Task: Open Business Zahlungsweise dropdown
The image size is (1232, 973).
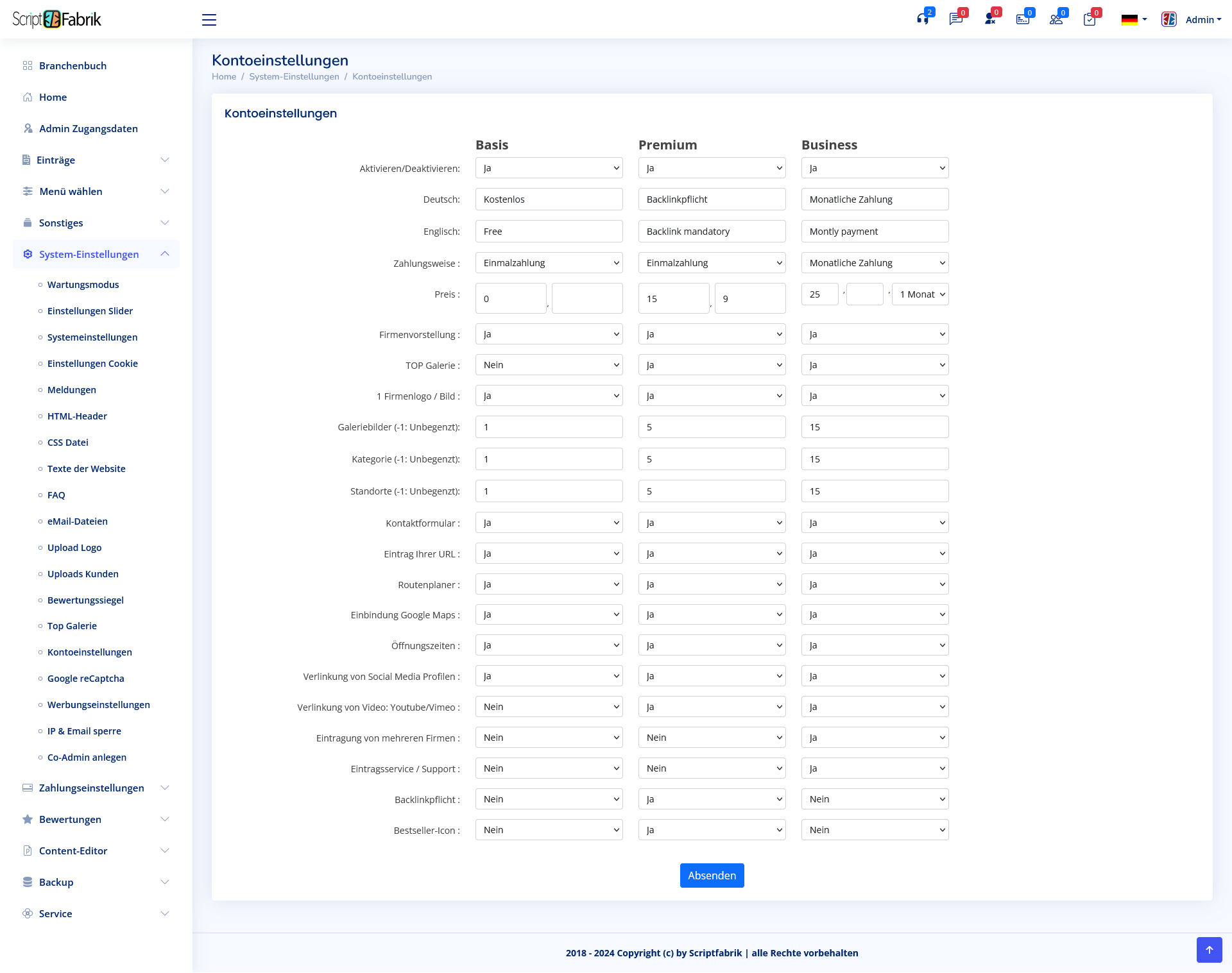Action: point(875,263)
